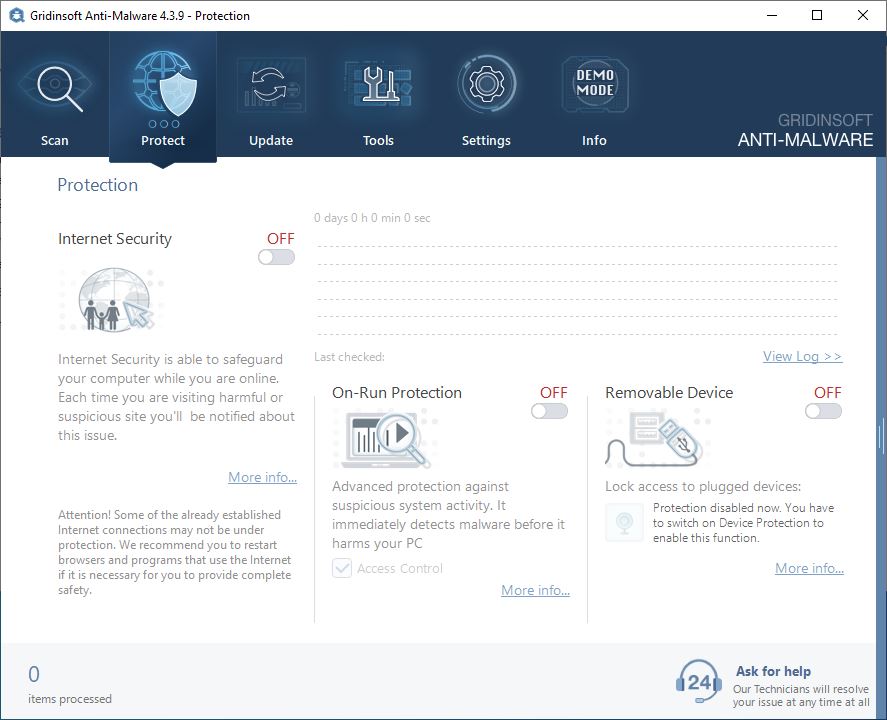Click the uptime counter '0 days 0 h 0 min 0 sec'
The image size is (887, 720).
[372, 218]
